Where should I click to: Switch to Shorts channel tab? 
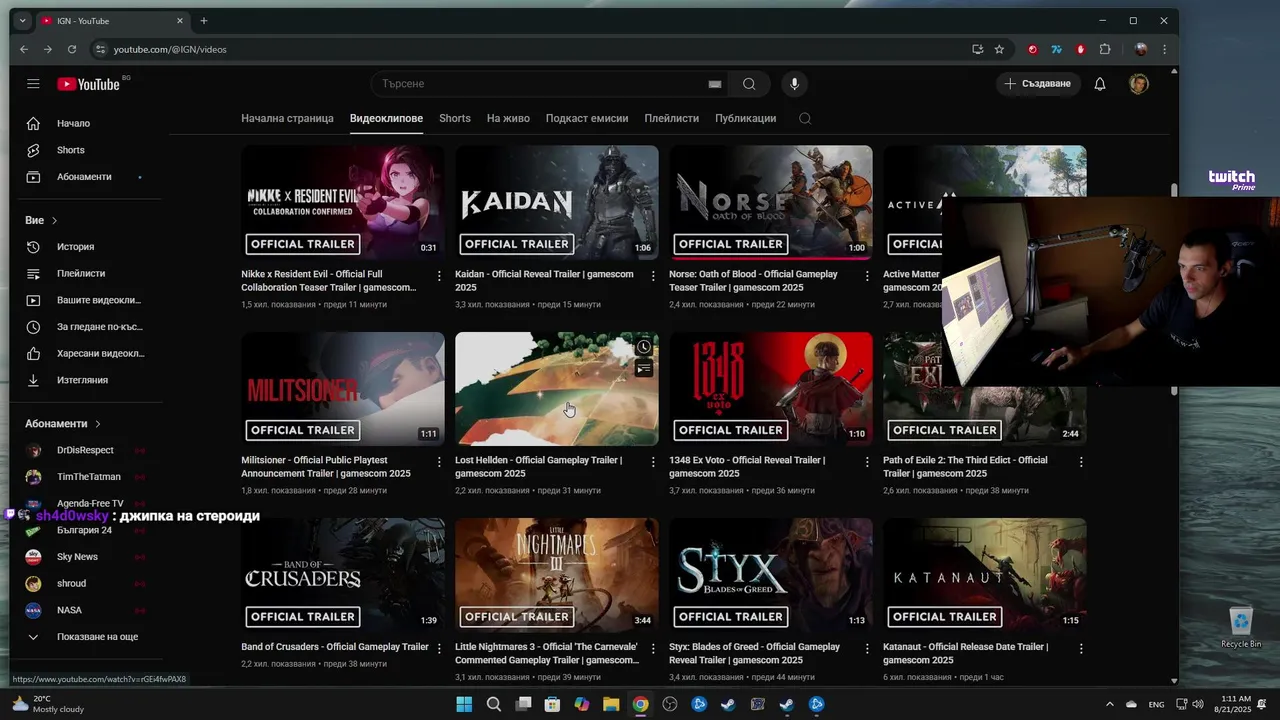click(455, 118)
